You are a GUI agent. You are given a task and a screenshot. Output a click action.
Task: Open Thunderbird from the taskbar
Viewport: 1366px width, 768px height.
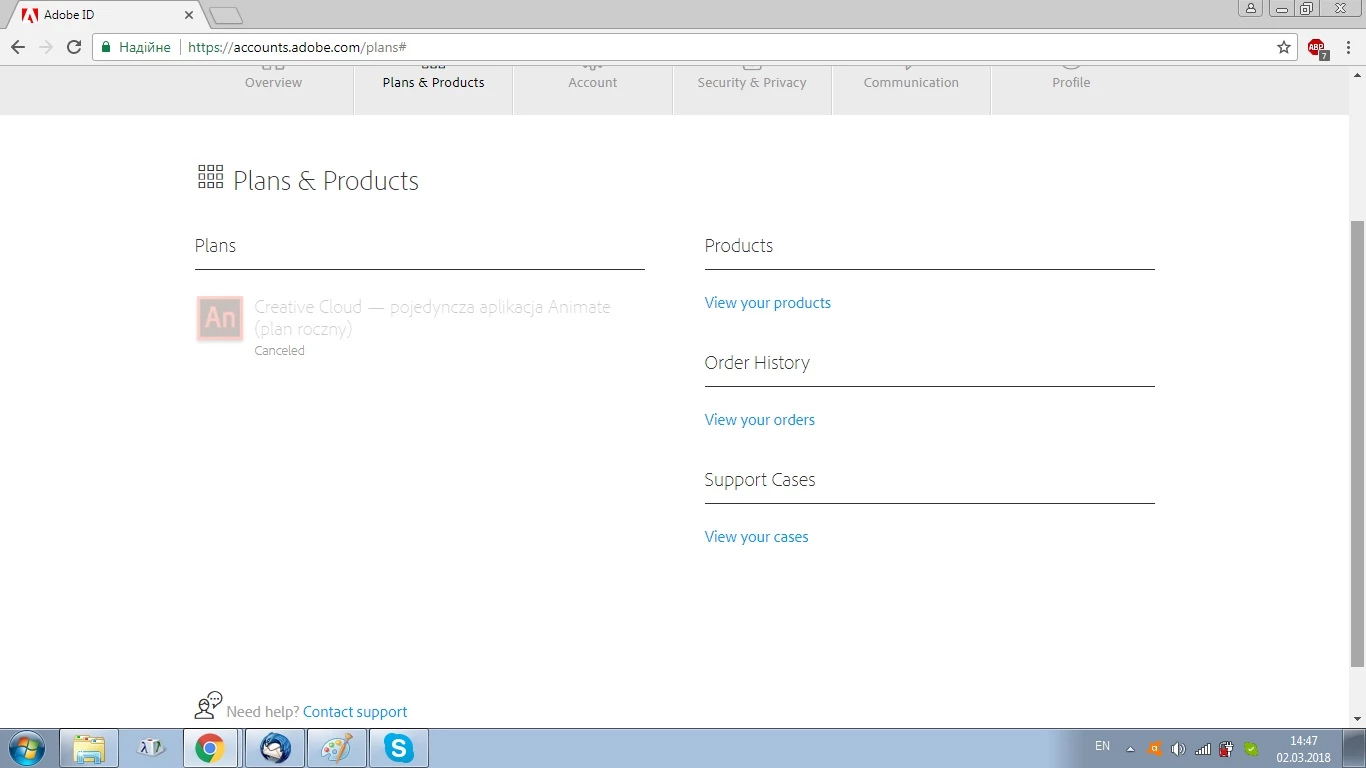[x=275, y=748]
